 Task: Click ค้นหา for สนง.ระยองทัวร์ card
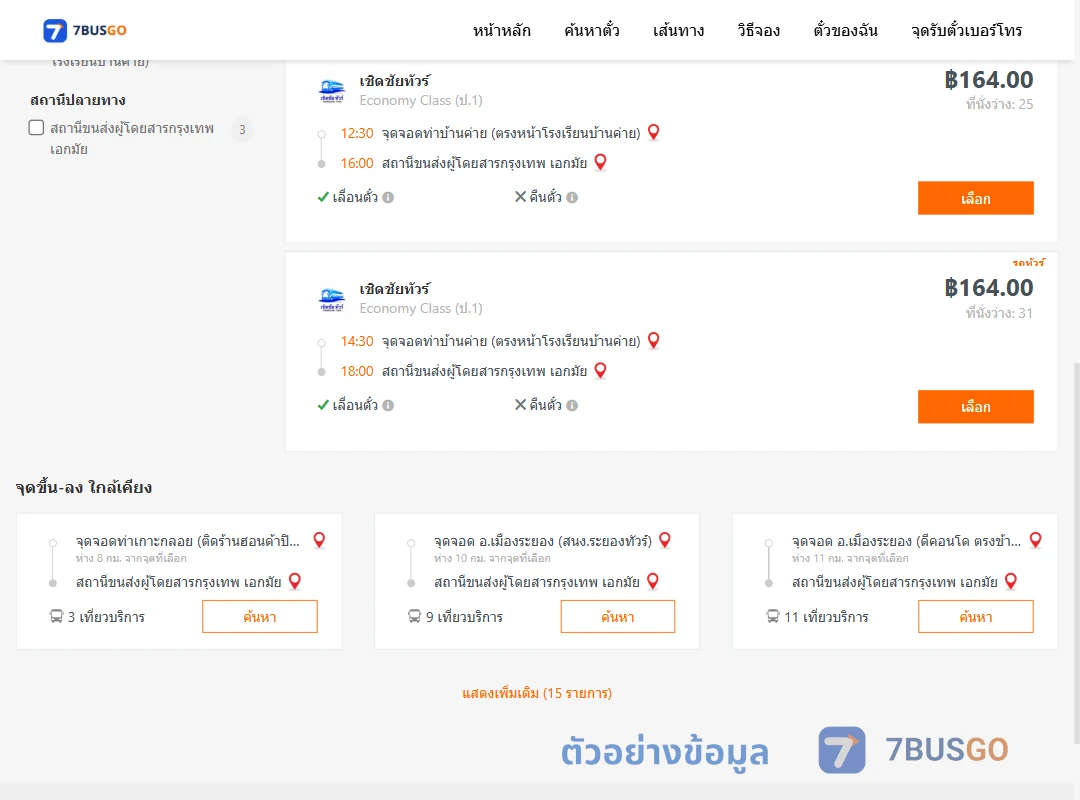coord(618,617)
